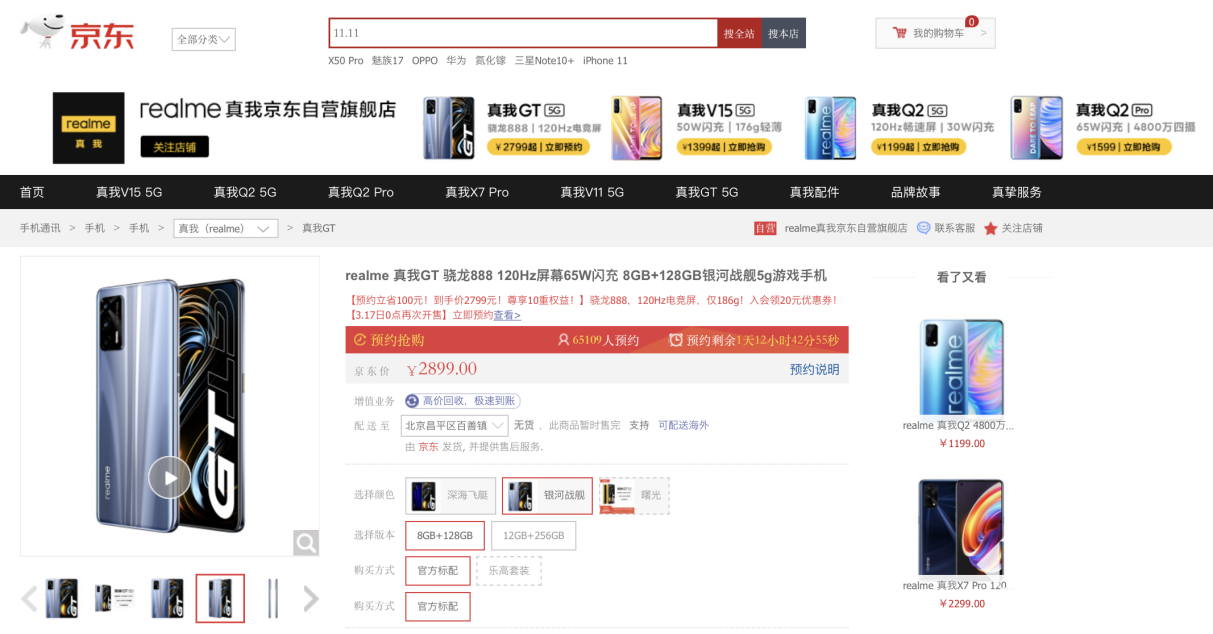
Task: Click the red 自营 badge
Action: click(x=765, y=228)
